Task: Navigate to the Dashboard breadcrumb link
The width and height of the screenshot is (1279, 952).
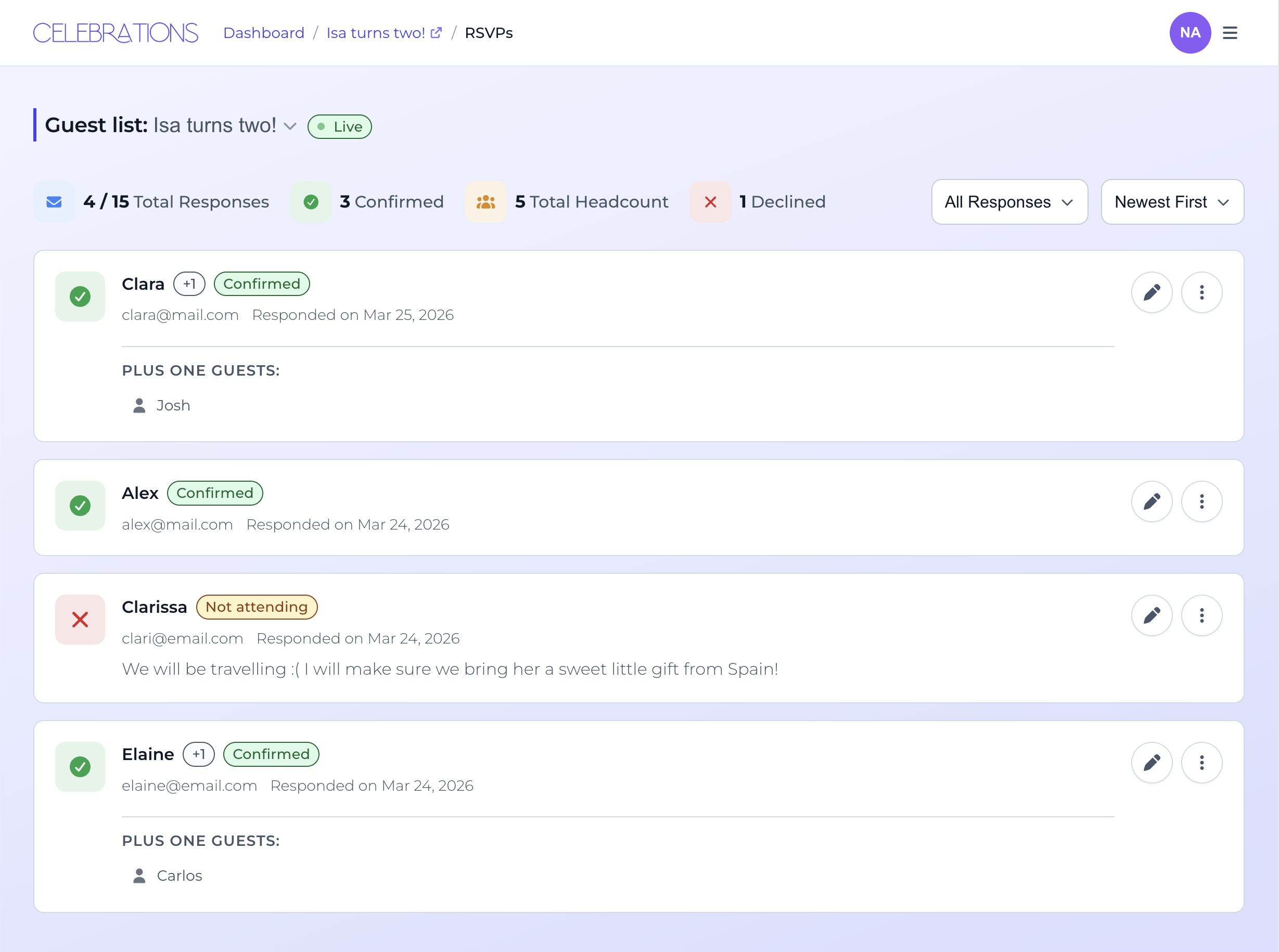Action: click(264, 33)
